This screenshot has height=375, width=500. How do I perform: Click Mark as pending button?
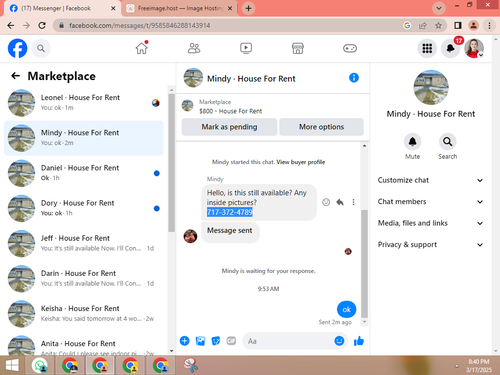pos(229,127)
